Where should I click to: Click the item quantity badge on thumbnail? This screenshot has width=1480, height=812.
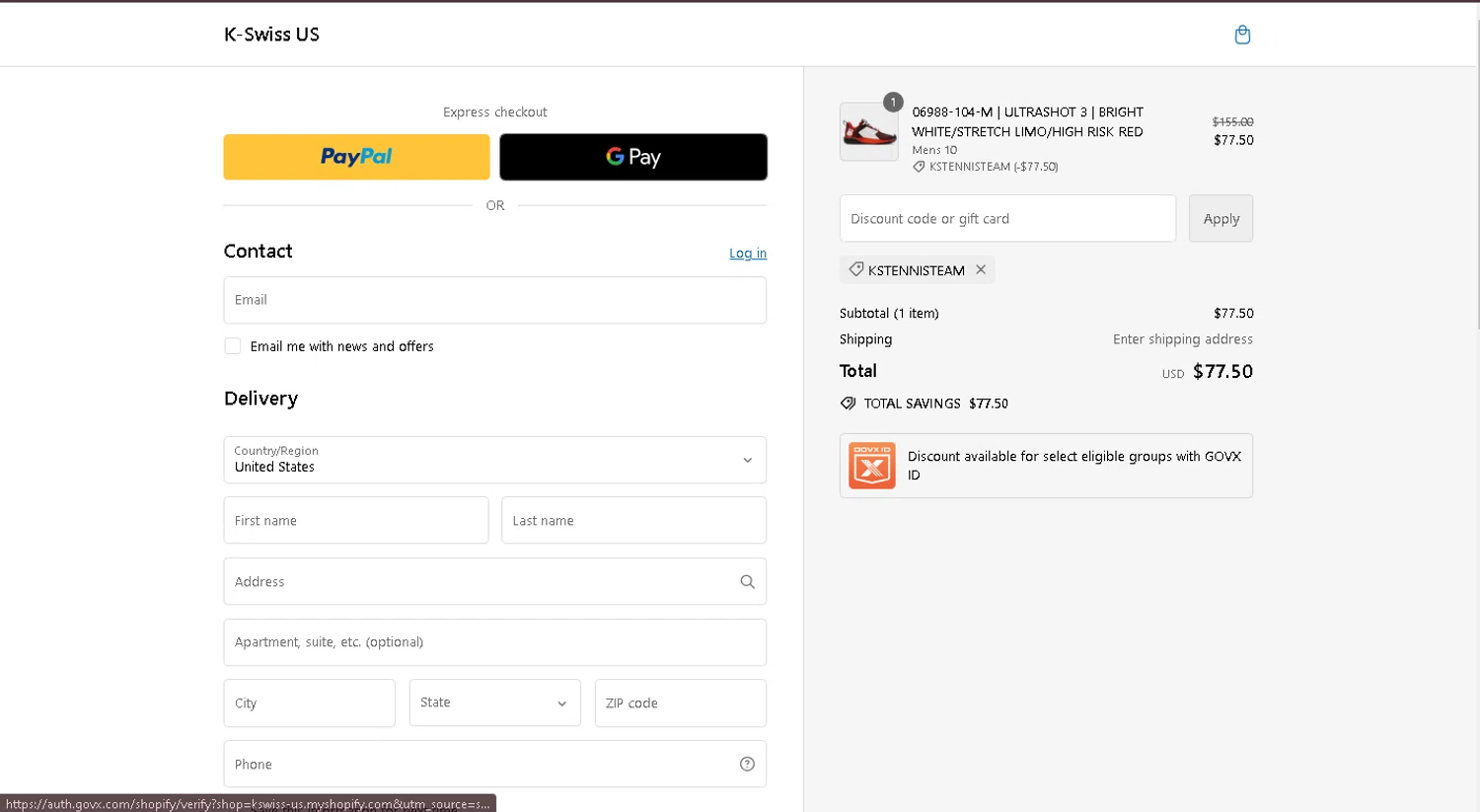pyautogui.click(x=893, y=103)
